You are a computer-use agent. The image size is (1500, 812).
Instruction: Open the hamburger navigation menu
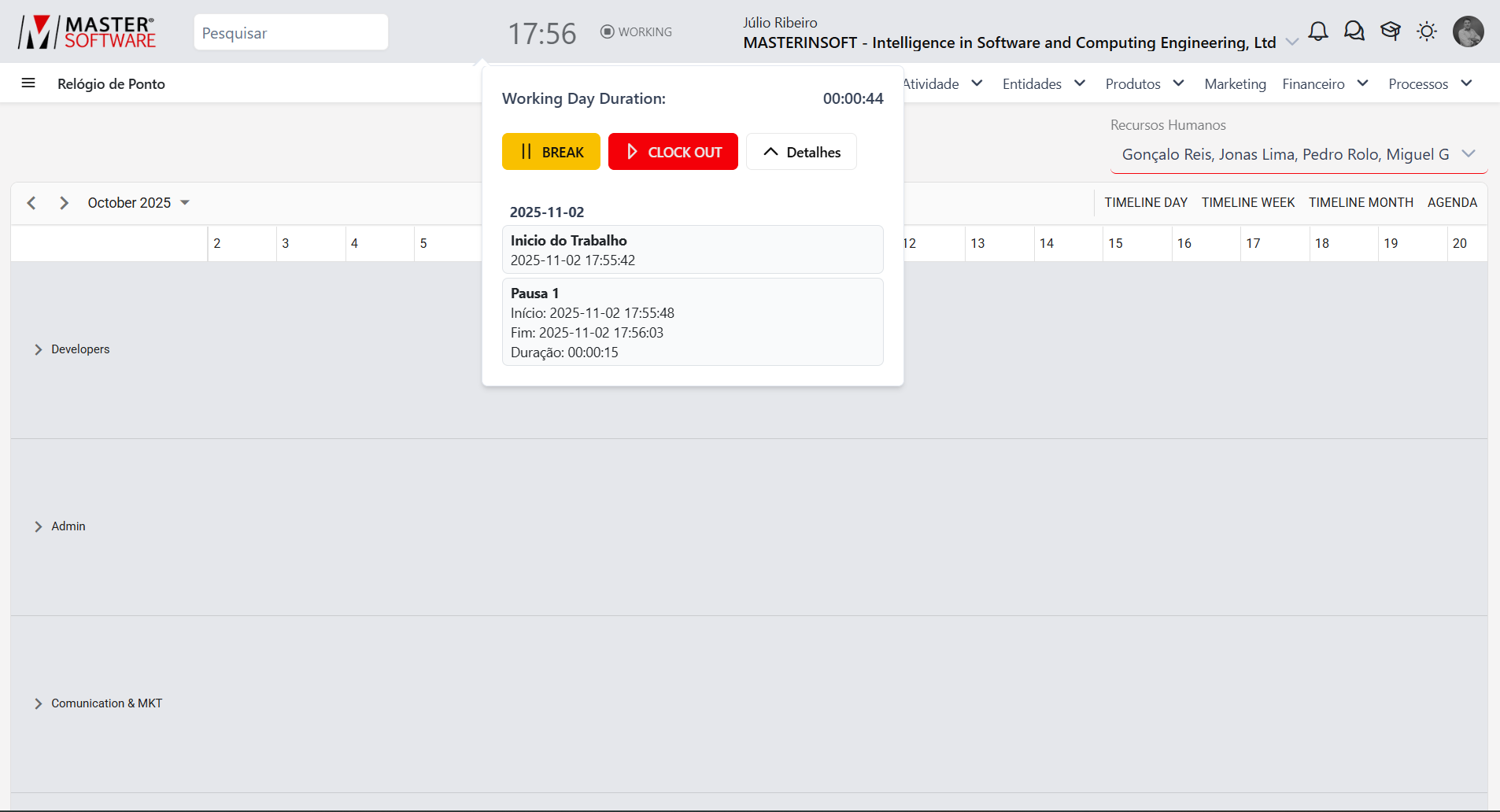click(x=28, y=83)
